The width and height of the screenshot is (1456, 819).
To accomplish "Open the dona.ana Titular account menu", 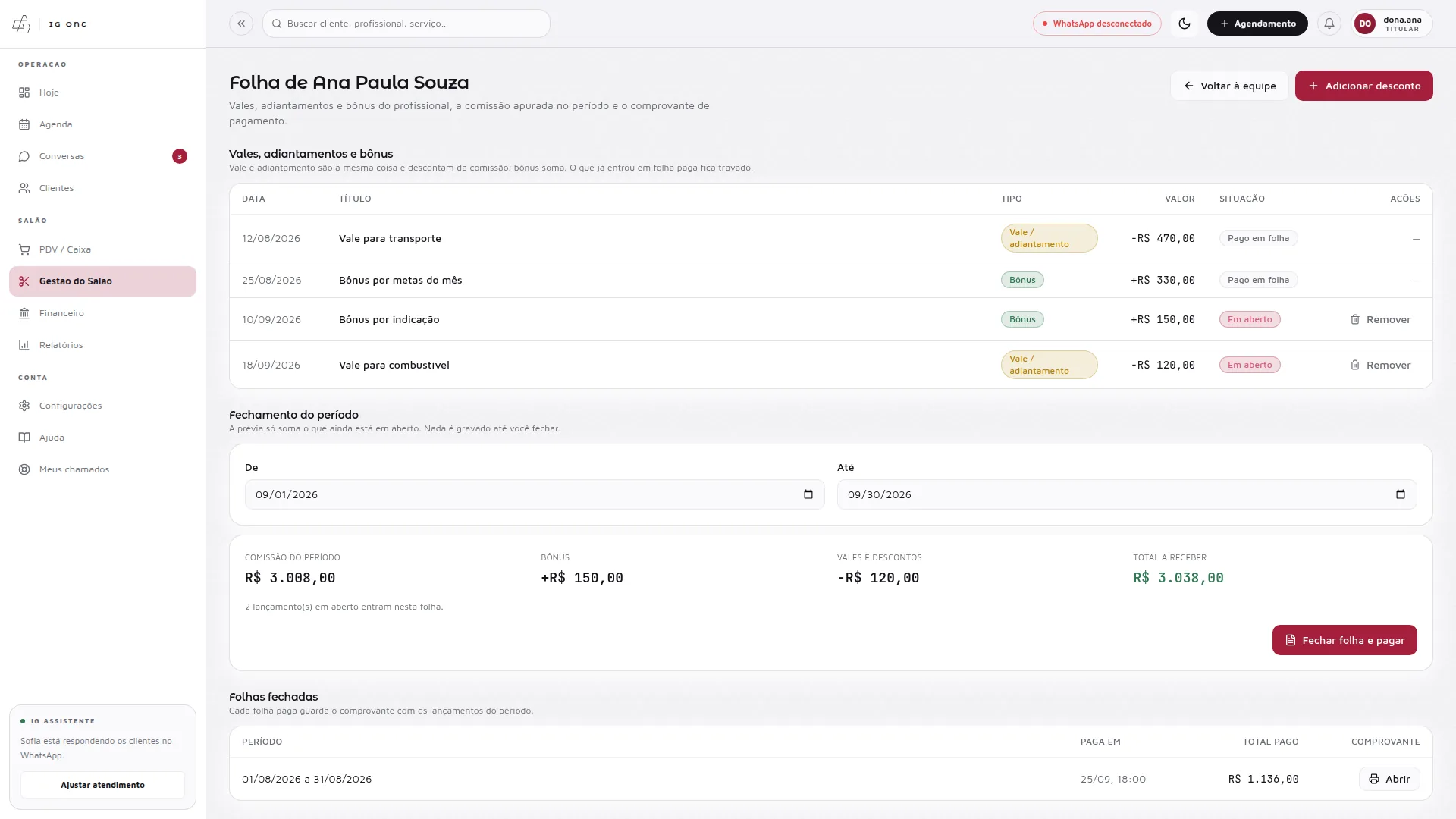I will [1392, 24].
